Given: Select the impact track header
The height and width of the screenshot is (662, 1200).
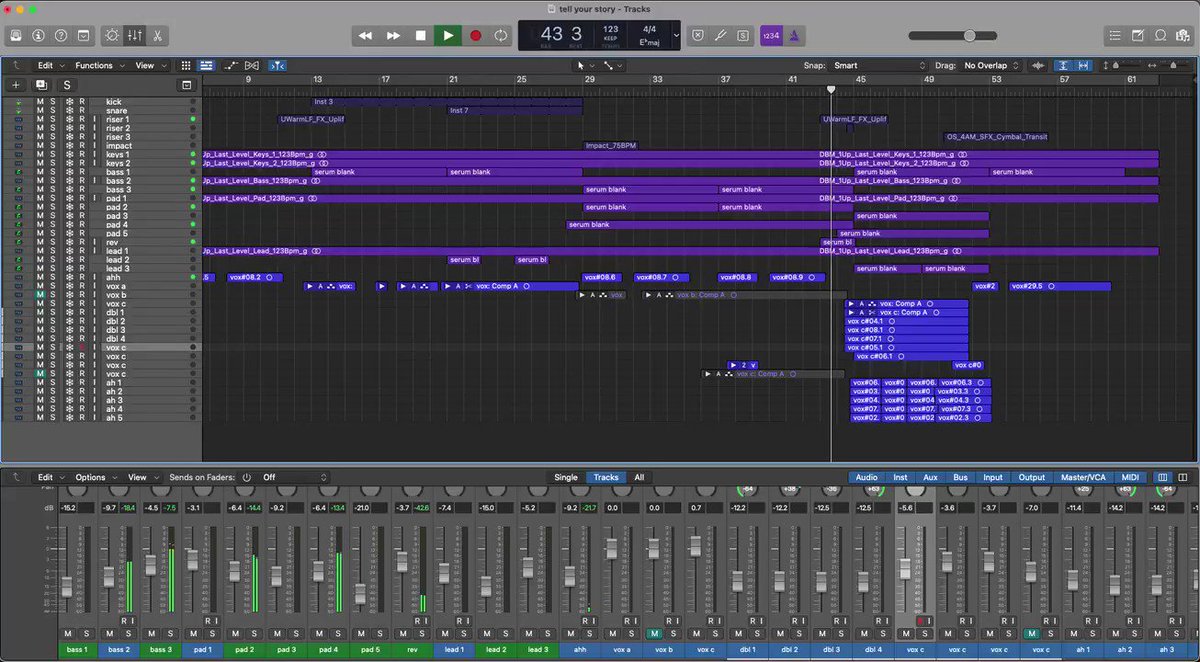Looking at the screenshot, I should point(118,145).
